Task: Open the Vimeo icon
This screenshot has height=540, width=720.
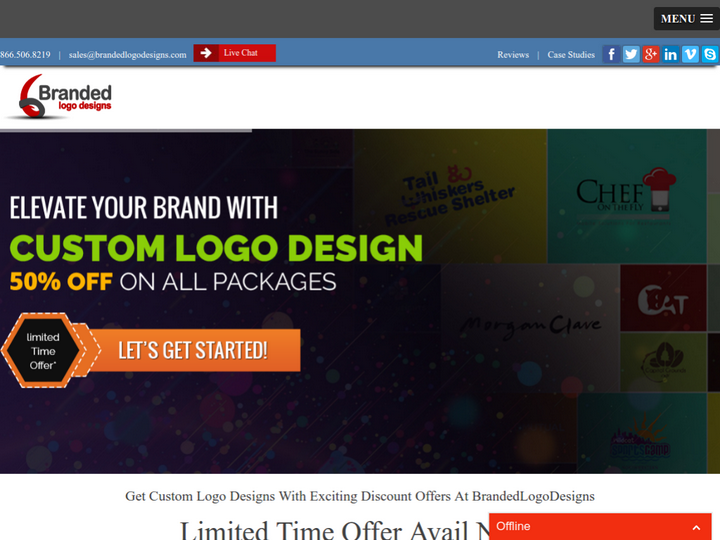Action: pyautogui.click(x=690, y=54)
